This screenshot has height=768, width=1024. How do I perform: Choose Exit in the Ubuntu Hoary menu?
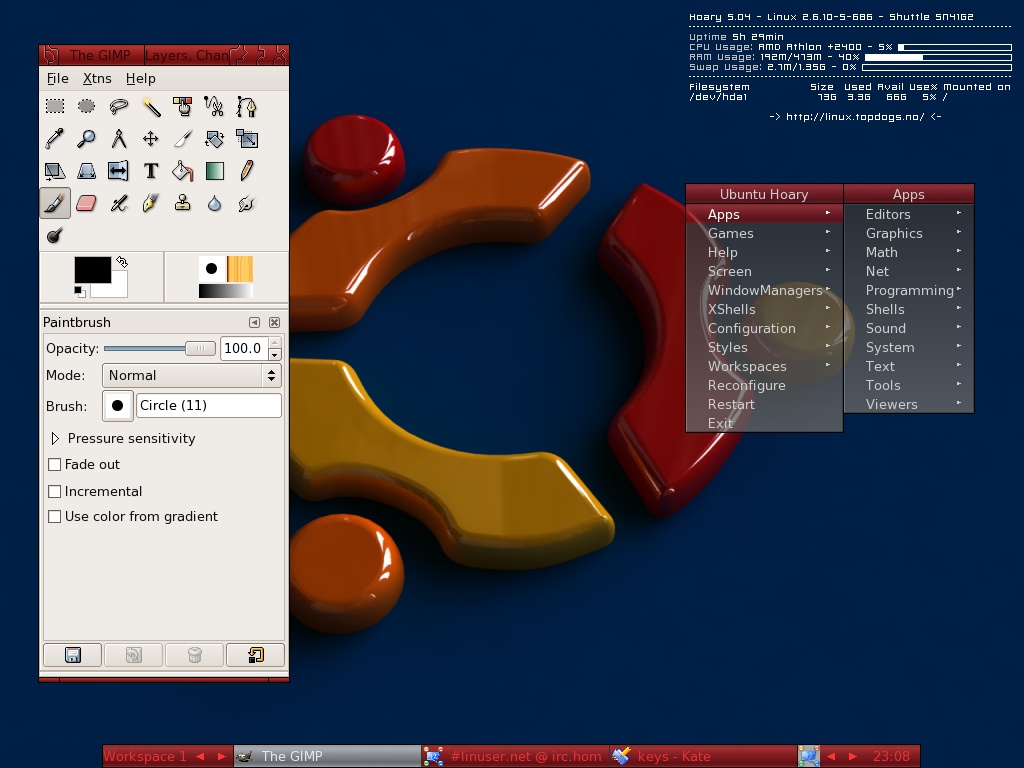pos(764,423)
